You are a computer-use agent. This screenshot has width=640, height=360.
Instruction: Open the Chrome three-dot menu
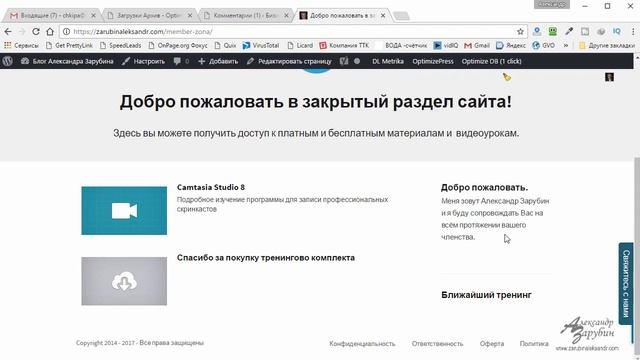pyautogui.click(x=633, y=31)
